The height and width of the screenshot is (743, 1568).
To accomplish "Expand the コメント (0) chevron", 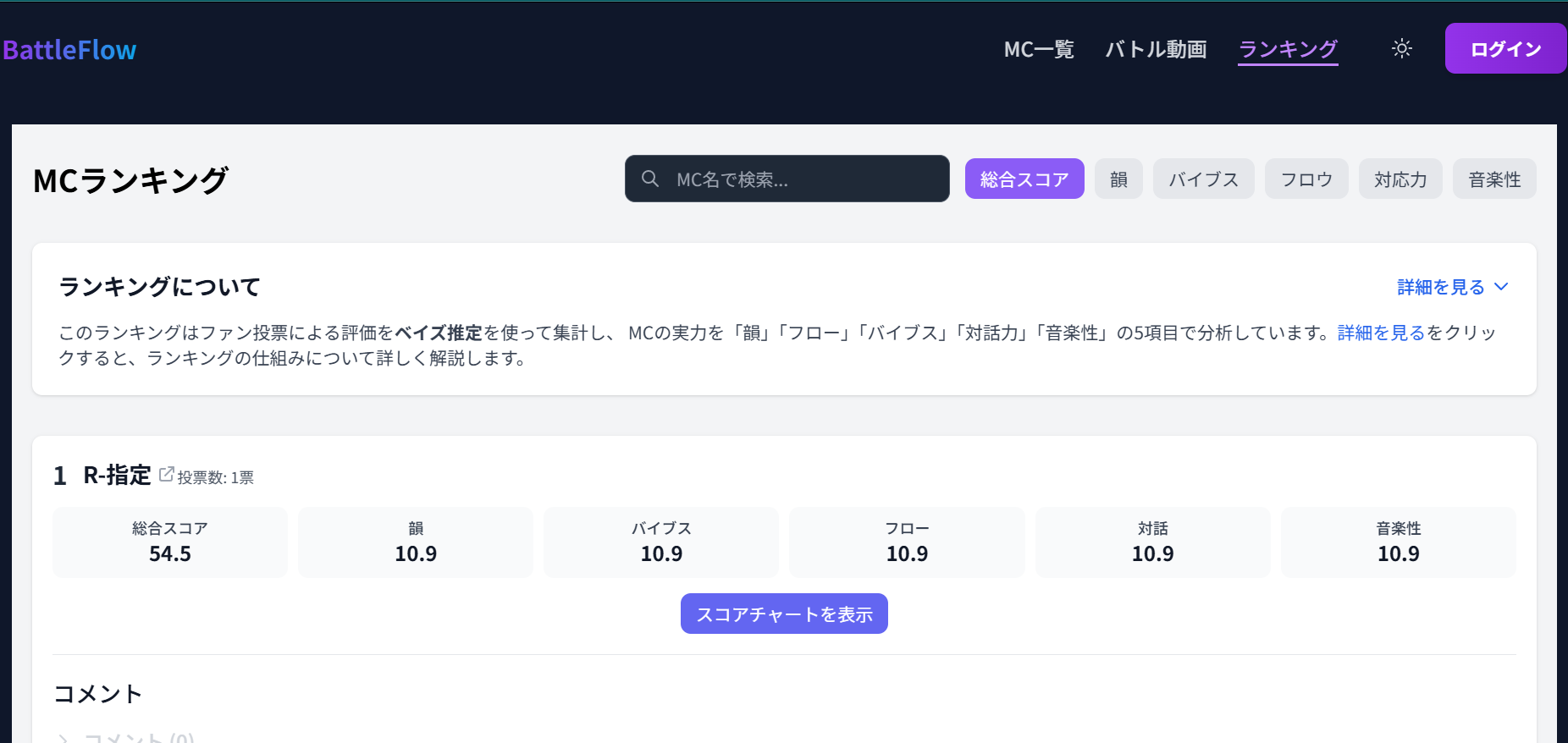I will click(x=63, y=739).
